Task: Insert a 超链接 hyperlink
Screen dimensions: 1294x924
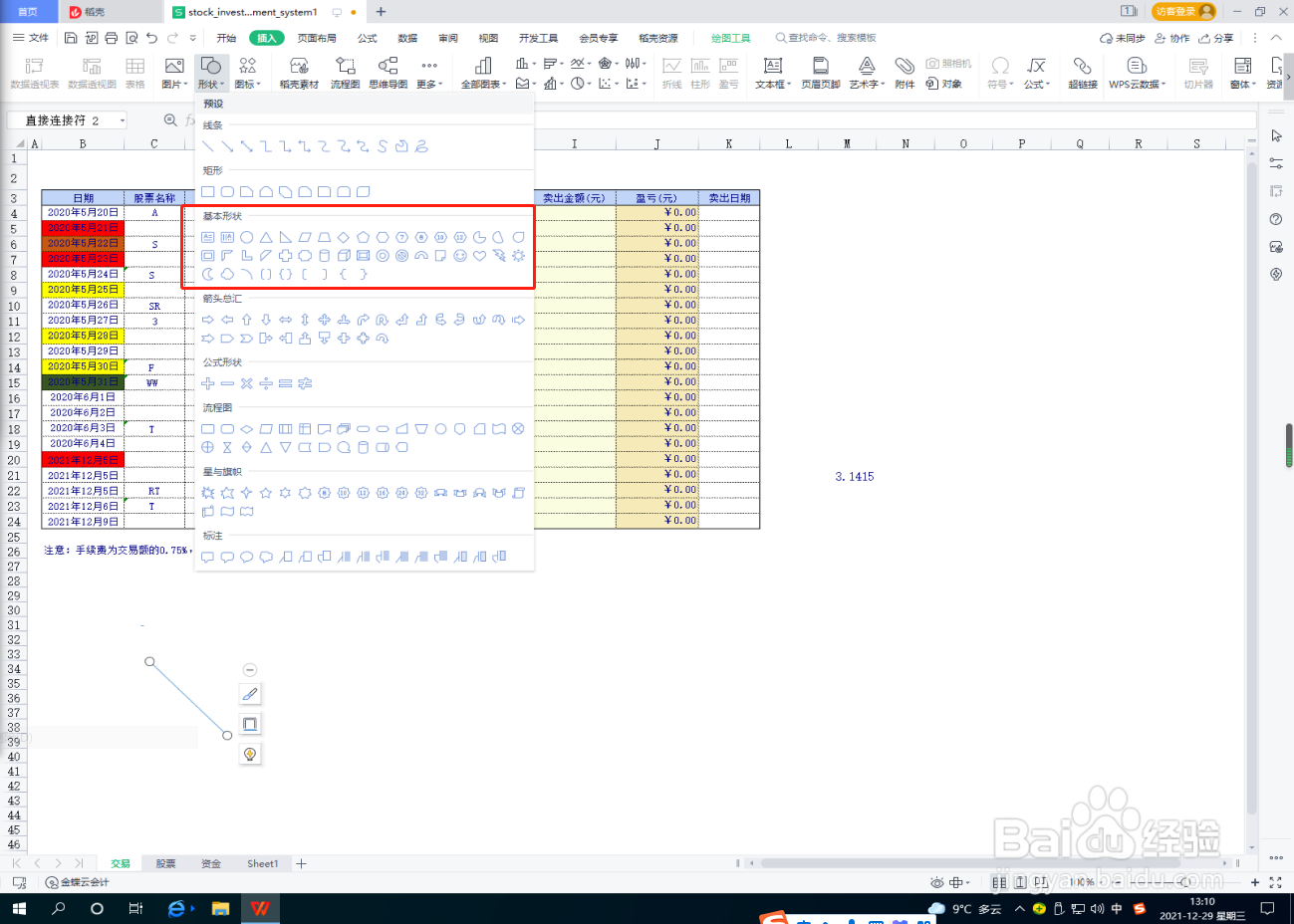Action: 1083,74
